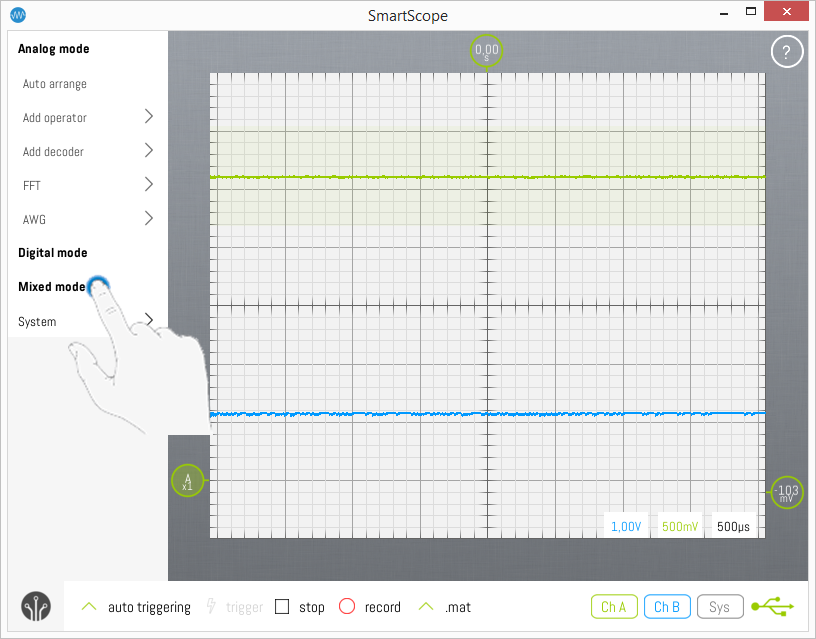
Task: Toggle Ch B channel visibility
Action: (x=666, y=606)
